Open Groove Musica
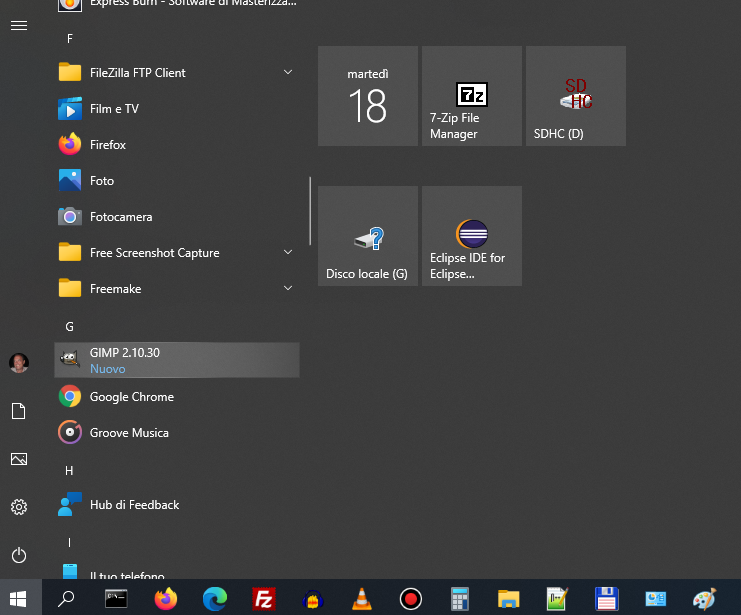Viewport: 741px width, 615px height. click(177, 433)
